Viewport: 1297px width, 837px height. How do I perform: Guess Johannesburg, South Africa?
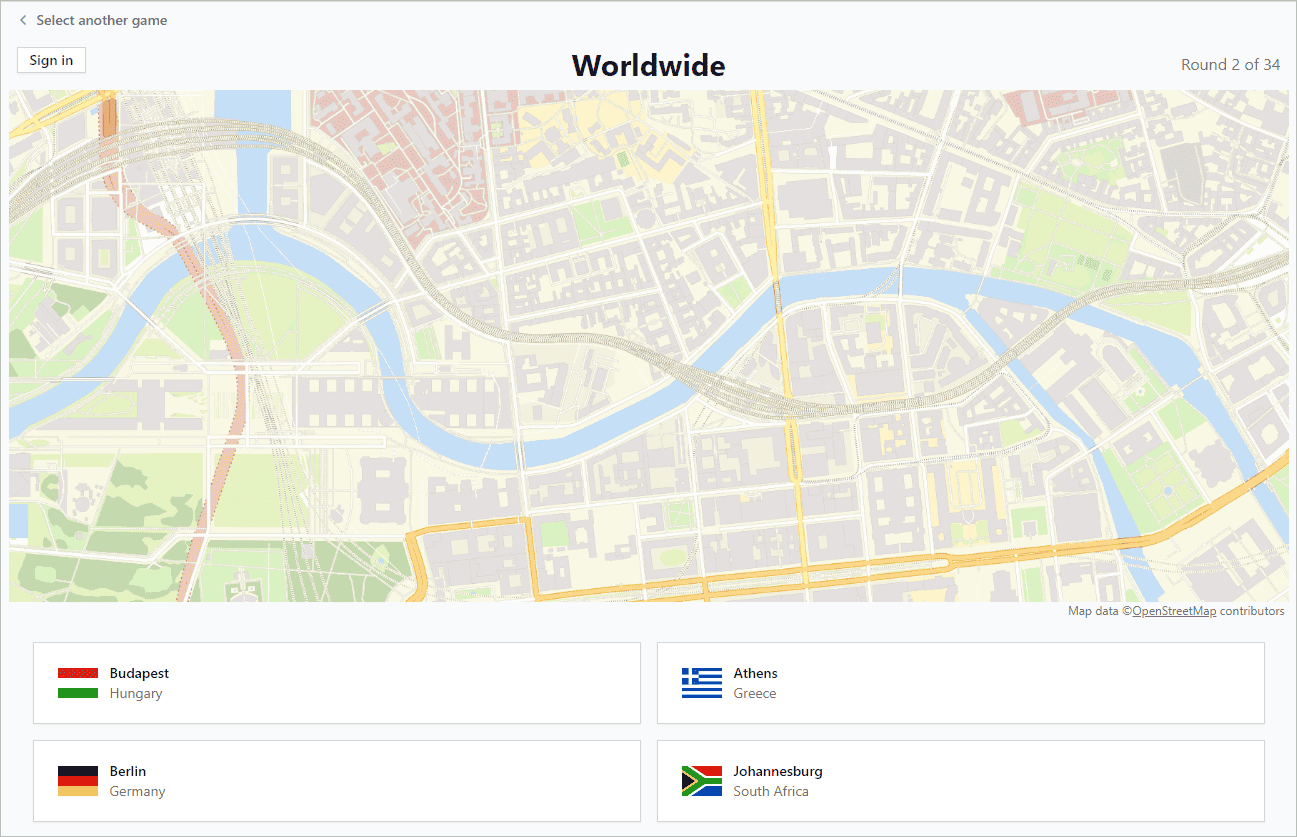(959, 781)
